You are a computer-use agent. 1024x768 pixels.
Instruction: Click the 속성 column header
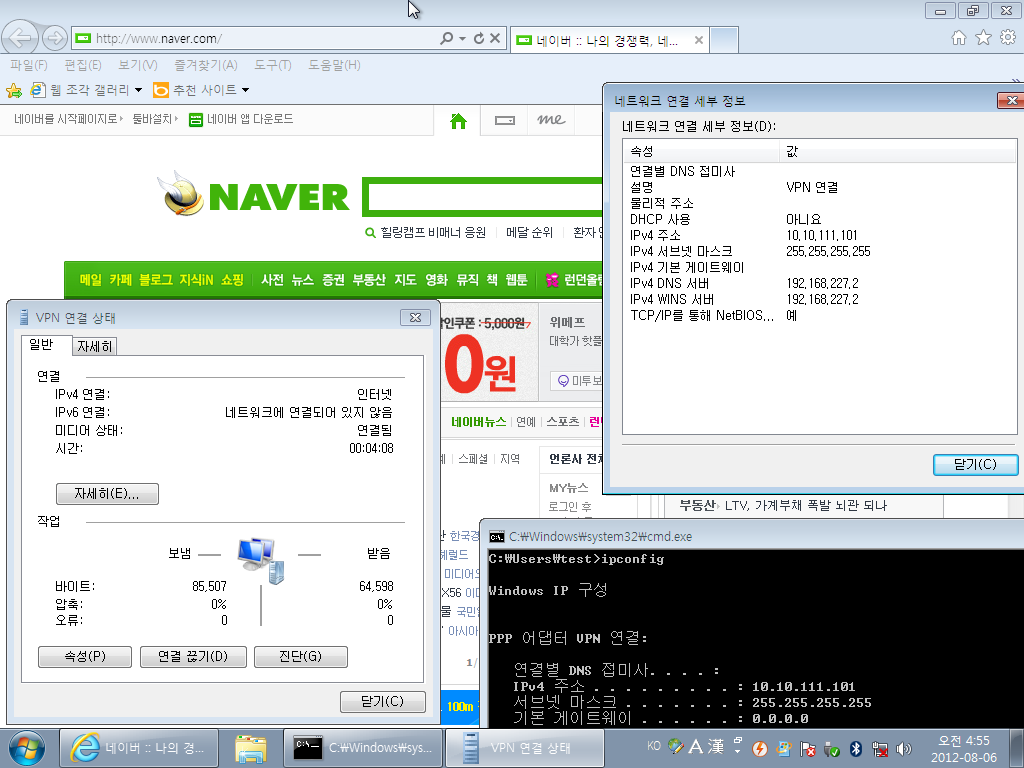click(701, 152)
